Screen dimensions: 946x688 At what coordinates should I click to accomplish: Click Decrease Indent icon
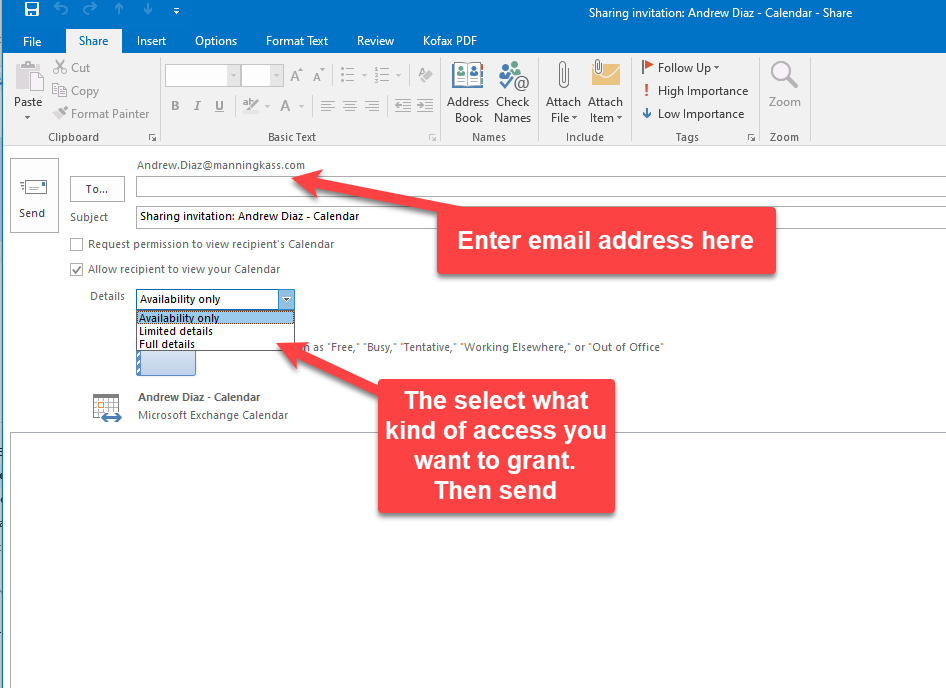coord(403,106)
